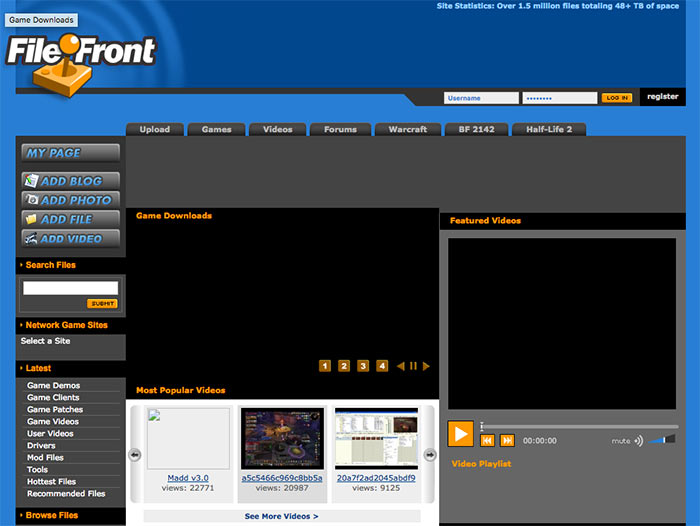The image size is (700, 526).
Task: Open the Add File page
Action: 71,219
